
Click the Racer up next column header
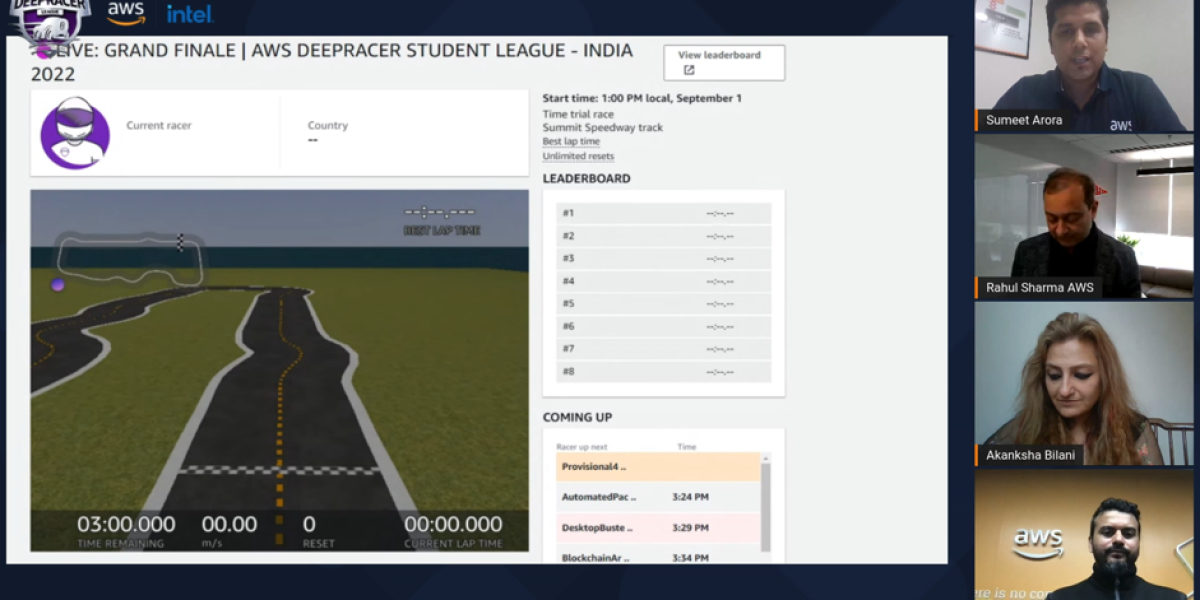(x=581, y=446)
